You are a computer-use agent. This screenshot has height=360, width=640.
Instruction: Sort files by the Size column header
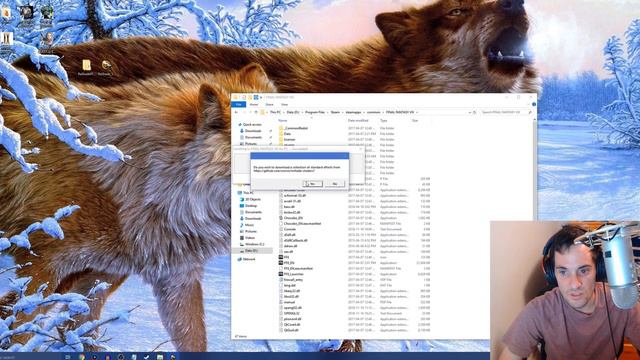coord(415,121)
